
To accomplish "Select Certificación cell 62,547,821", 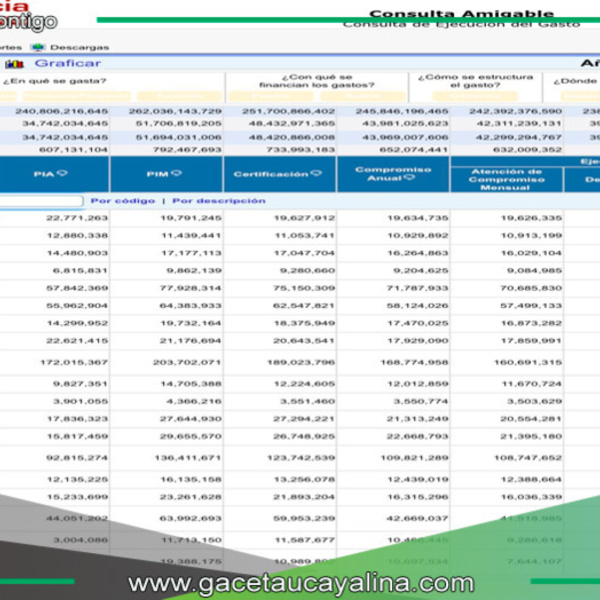I will (x=304, y=306).
